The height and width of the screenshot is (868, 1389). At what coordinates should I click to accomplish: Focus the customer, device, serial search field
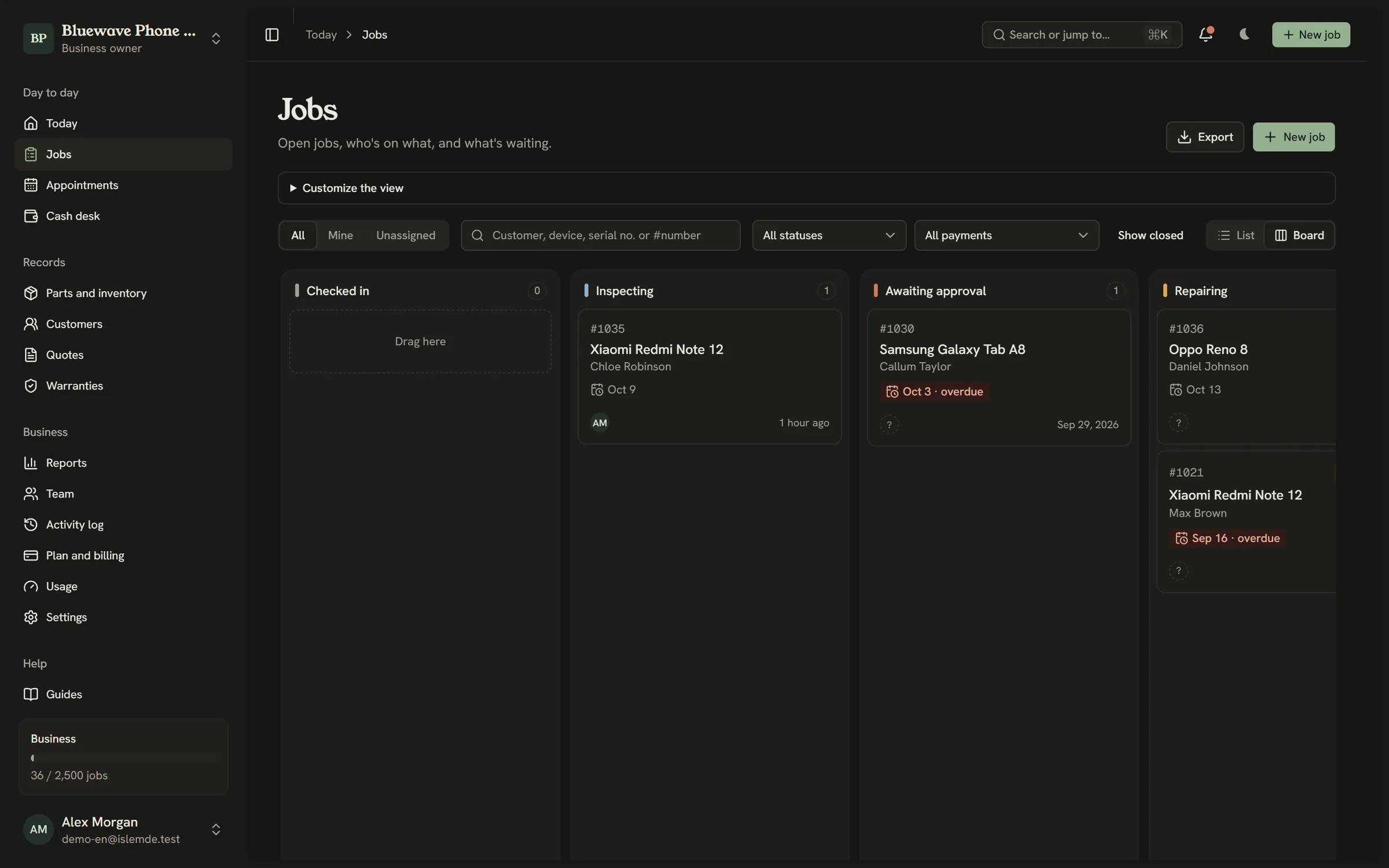point(601,236)
